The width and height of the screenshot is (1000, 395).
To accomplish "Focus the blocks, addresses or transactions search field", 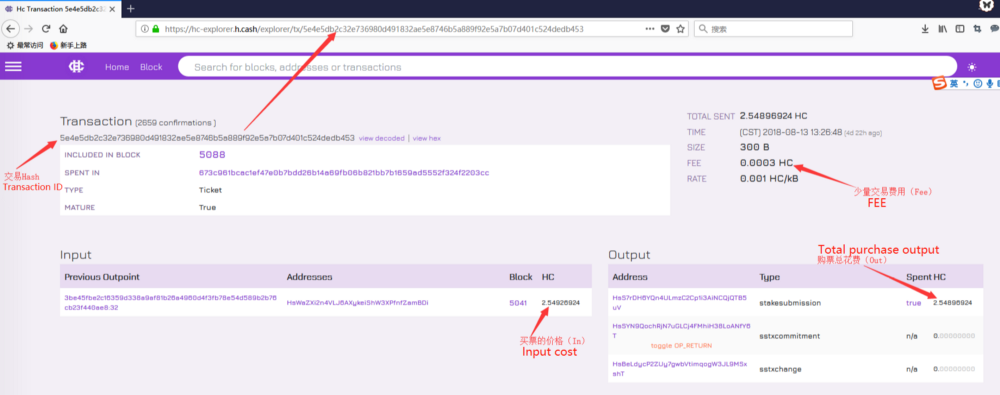I will coord(568,67).
